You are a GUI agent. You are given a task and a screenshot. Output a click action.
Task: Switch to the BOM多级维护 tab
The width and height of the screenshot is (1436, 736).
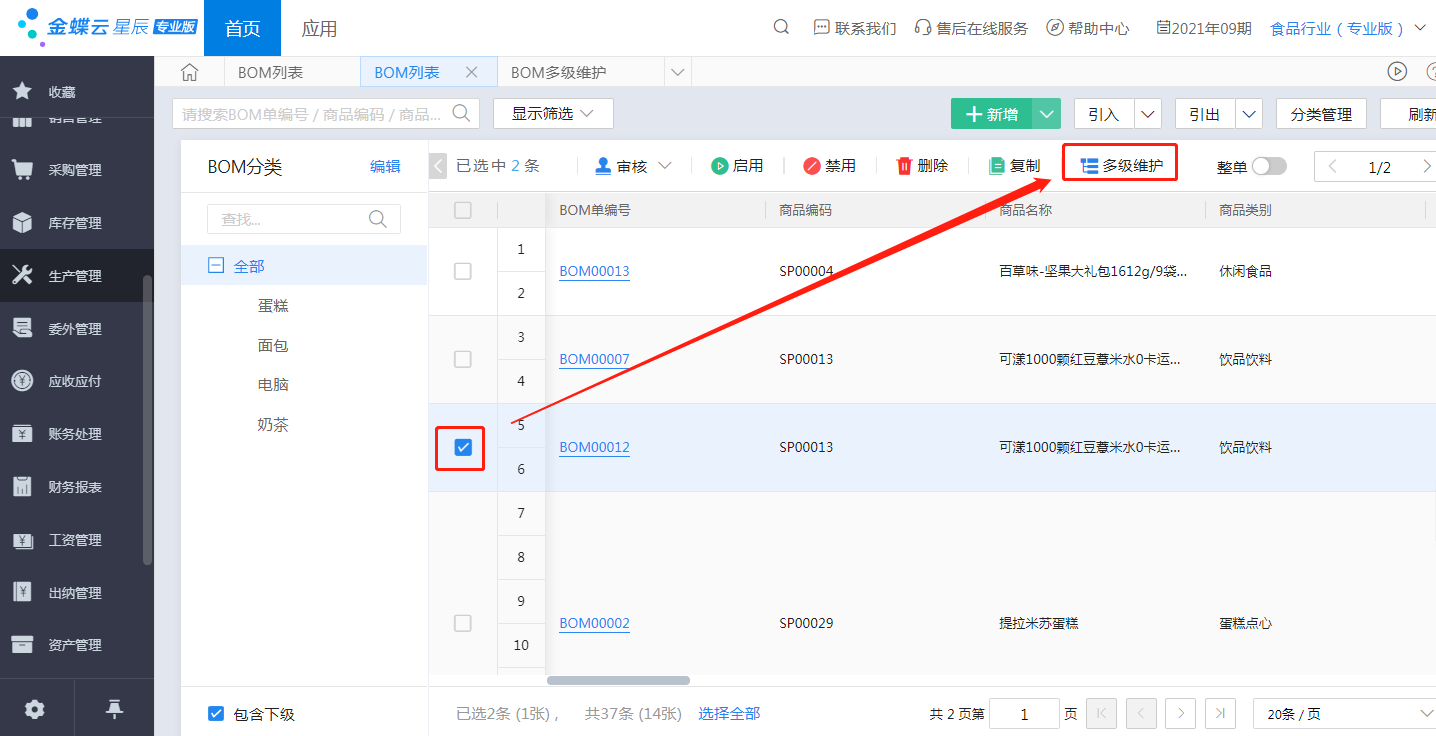click(x=556, y=71)
